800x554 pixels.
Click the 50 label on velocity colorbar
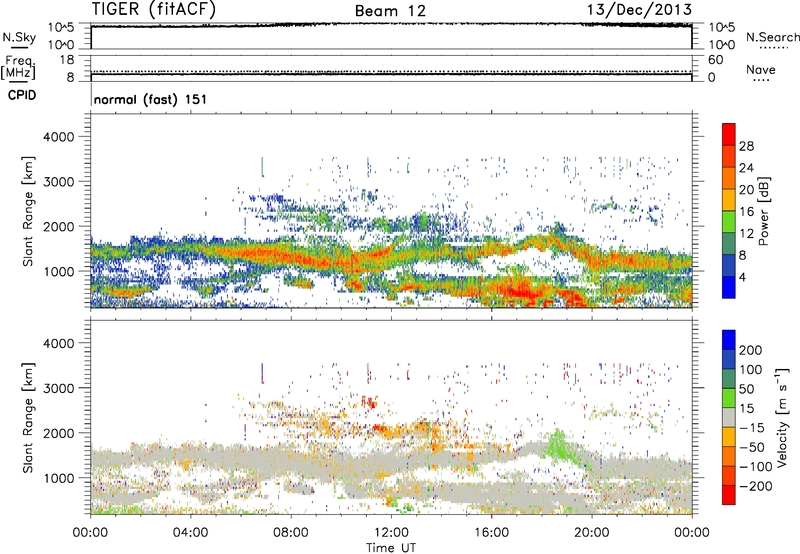[747, 389]
